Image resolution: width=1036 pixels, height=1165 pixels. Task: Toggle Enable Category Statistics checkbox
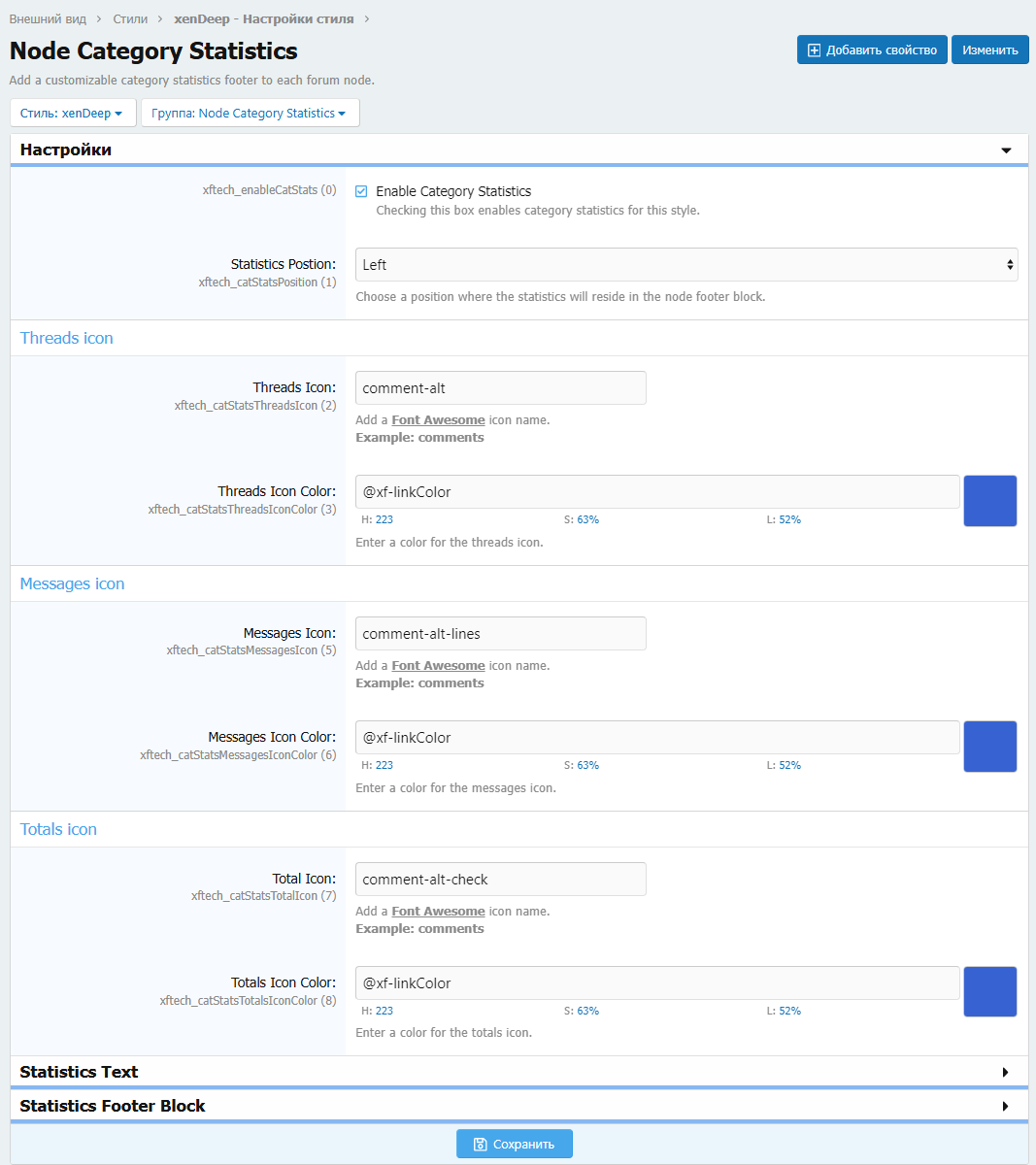click(x=361, y=191)
